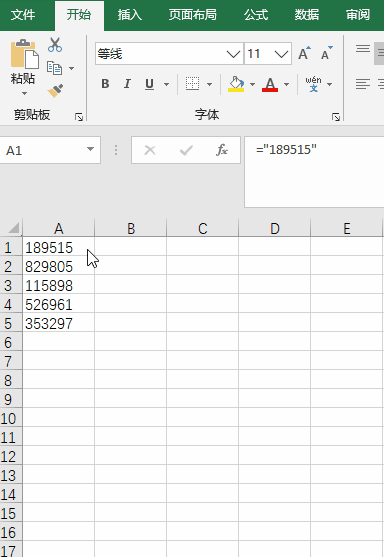Select column E header
This screenshot has width=384, height=557.
347,228
